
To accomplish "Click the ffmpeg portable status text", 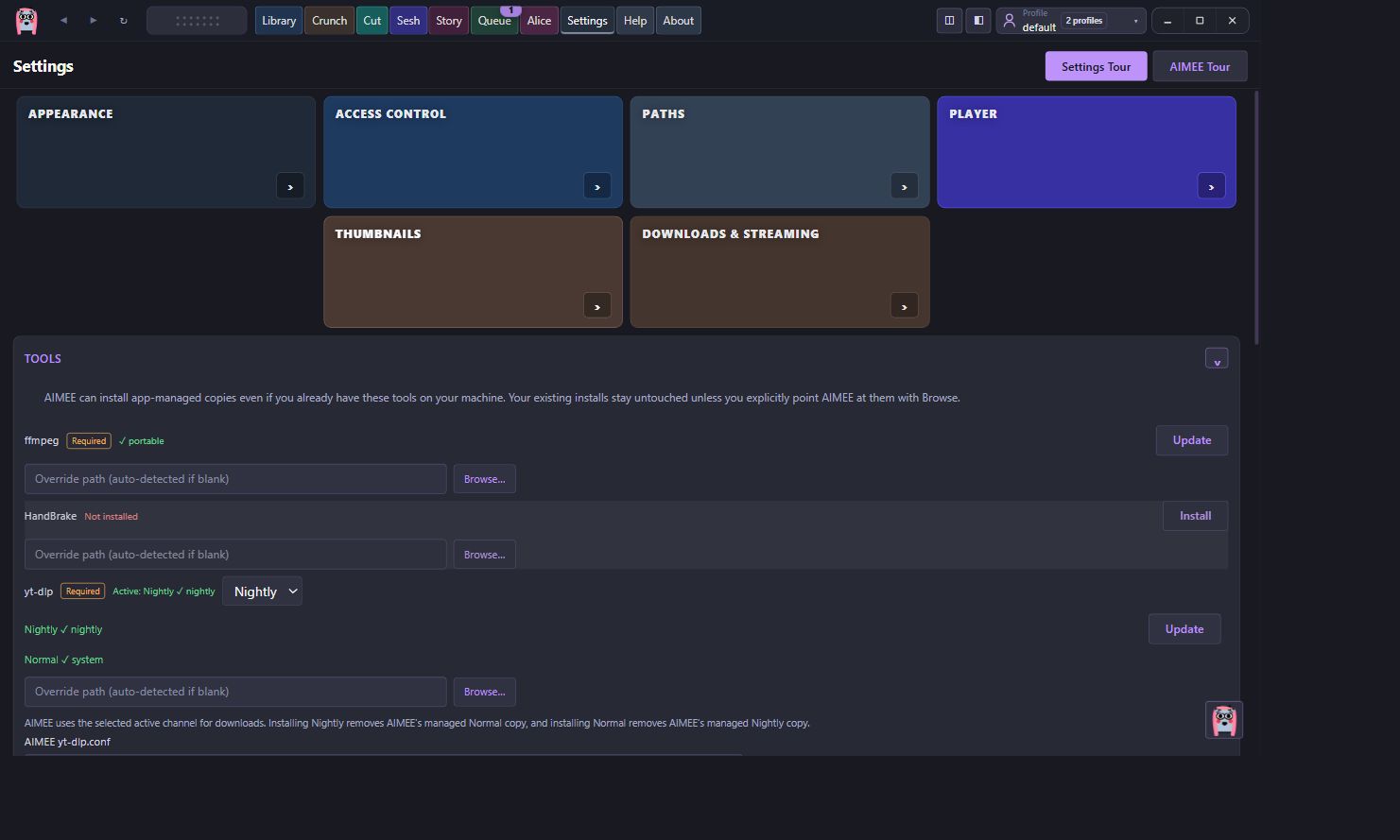I will 142,441.
